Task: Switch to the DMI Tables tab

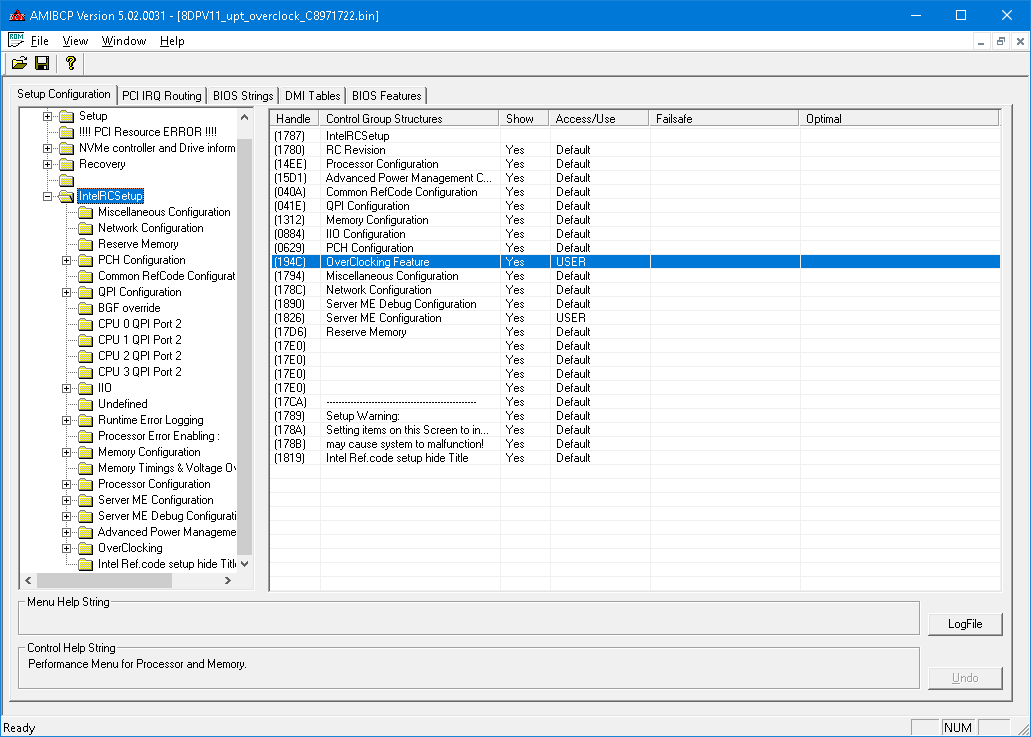Action: pyautogui.click(x=312, y=96)
